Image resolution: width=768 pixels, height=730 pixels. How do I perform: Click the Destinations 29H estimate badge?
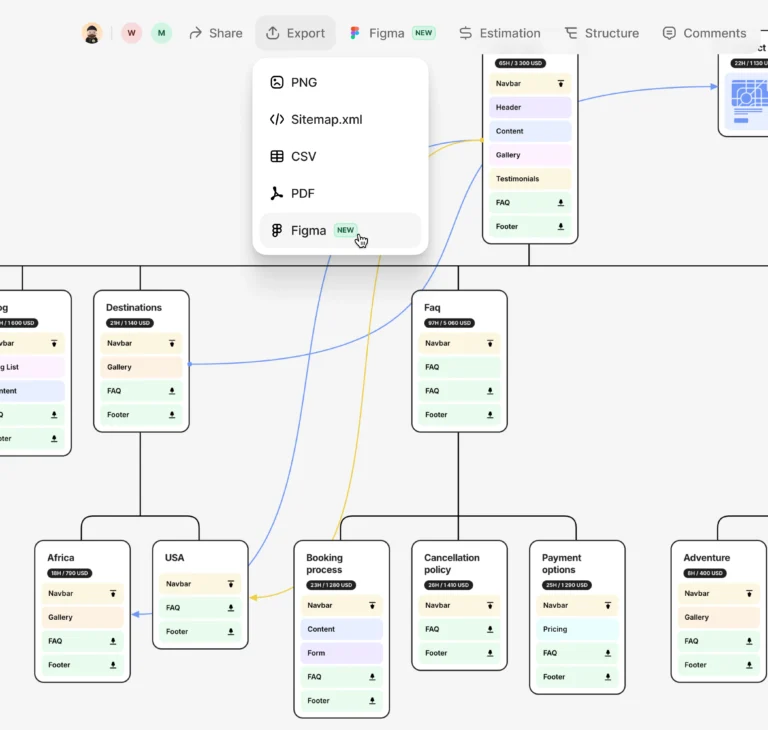(x=130, y=323)
